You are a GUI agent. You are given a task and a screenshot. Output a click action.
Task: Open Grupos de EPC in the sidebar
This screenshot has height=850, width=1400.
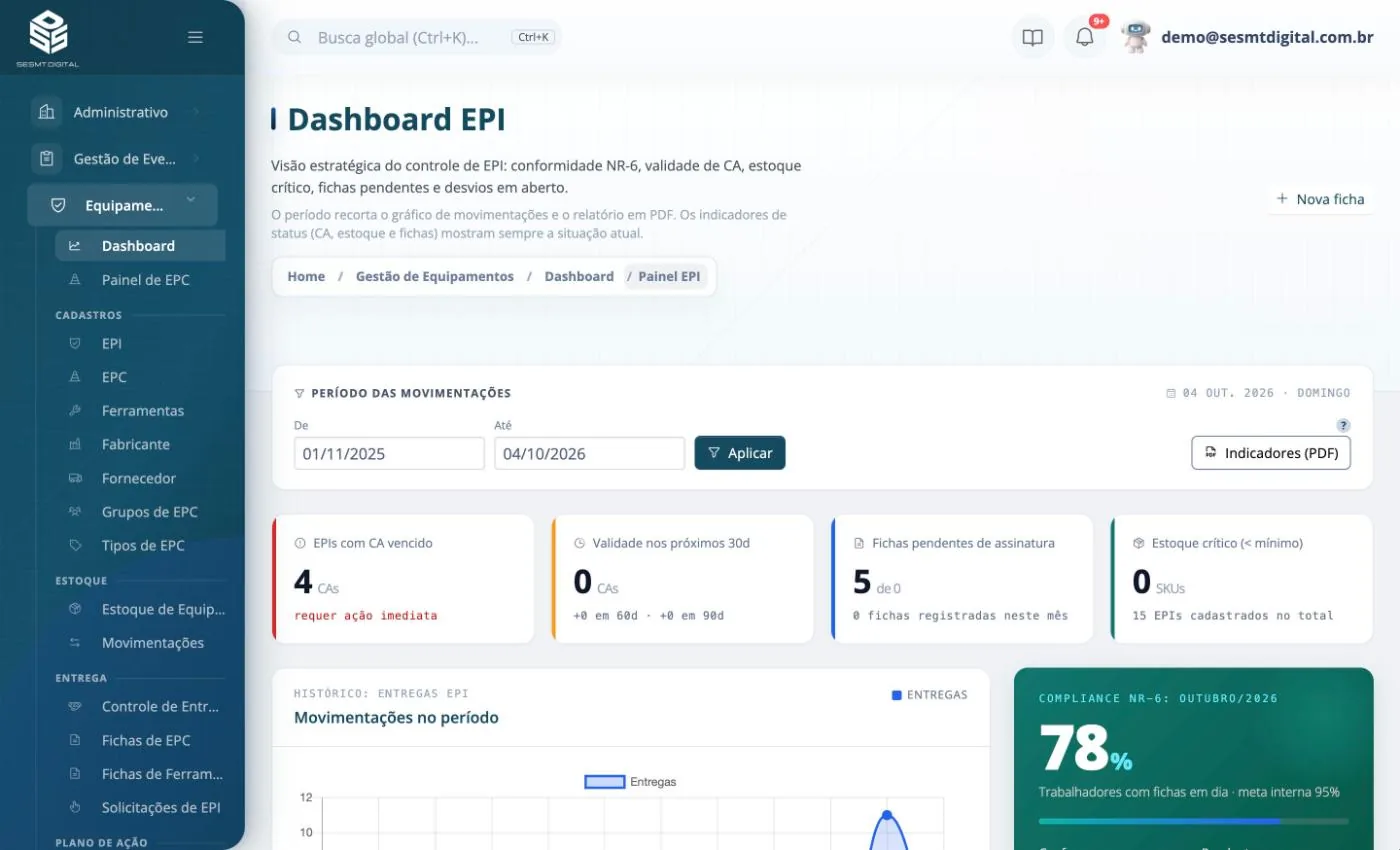click(x=140, y=512)
